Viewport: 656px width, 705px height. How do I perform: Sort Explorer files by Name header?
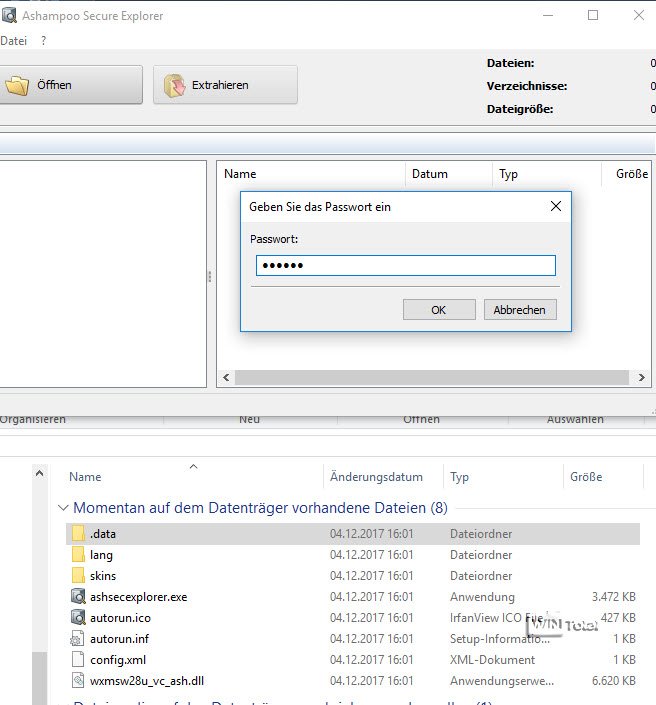(x=85, y=477)
